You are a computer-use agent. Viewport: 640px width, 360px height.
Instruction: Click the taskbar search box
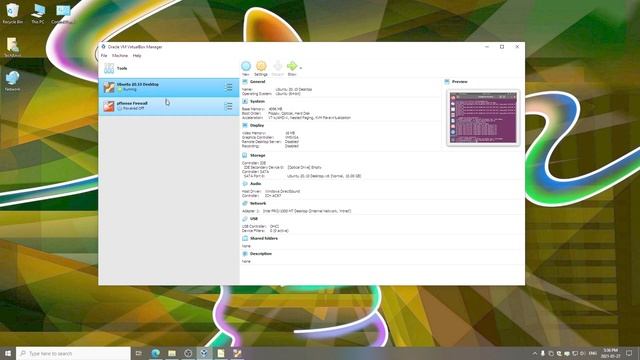[73, 353]
